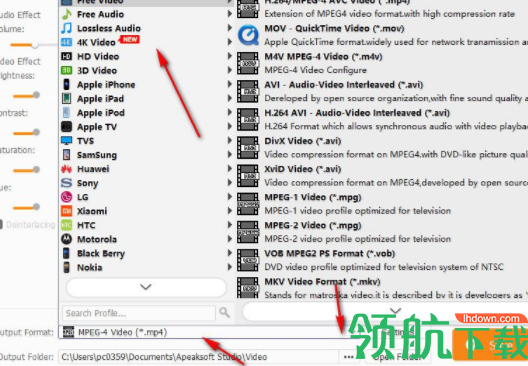This screenshot has height=366, width=528.
Task: Click the Apple iPhone device icon
Action: point(66,85)
